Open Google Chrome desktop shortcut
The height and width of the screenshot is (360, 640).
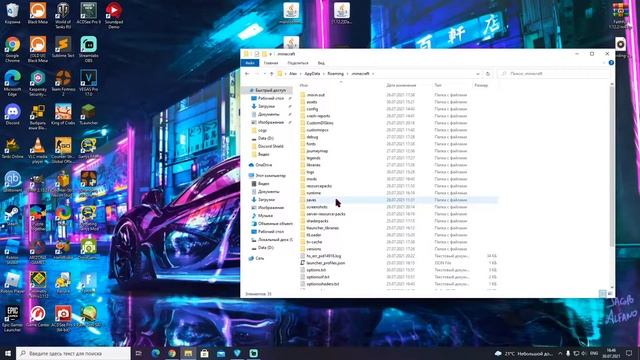pyautogui.click(x=12, y=49)
